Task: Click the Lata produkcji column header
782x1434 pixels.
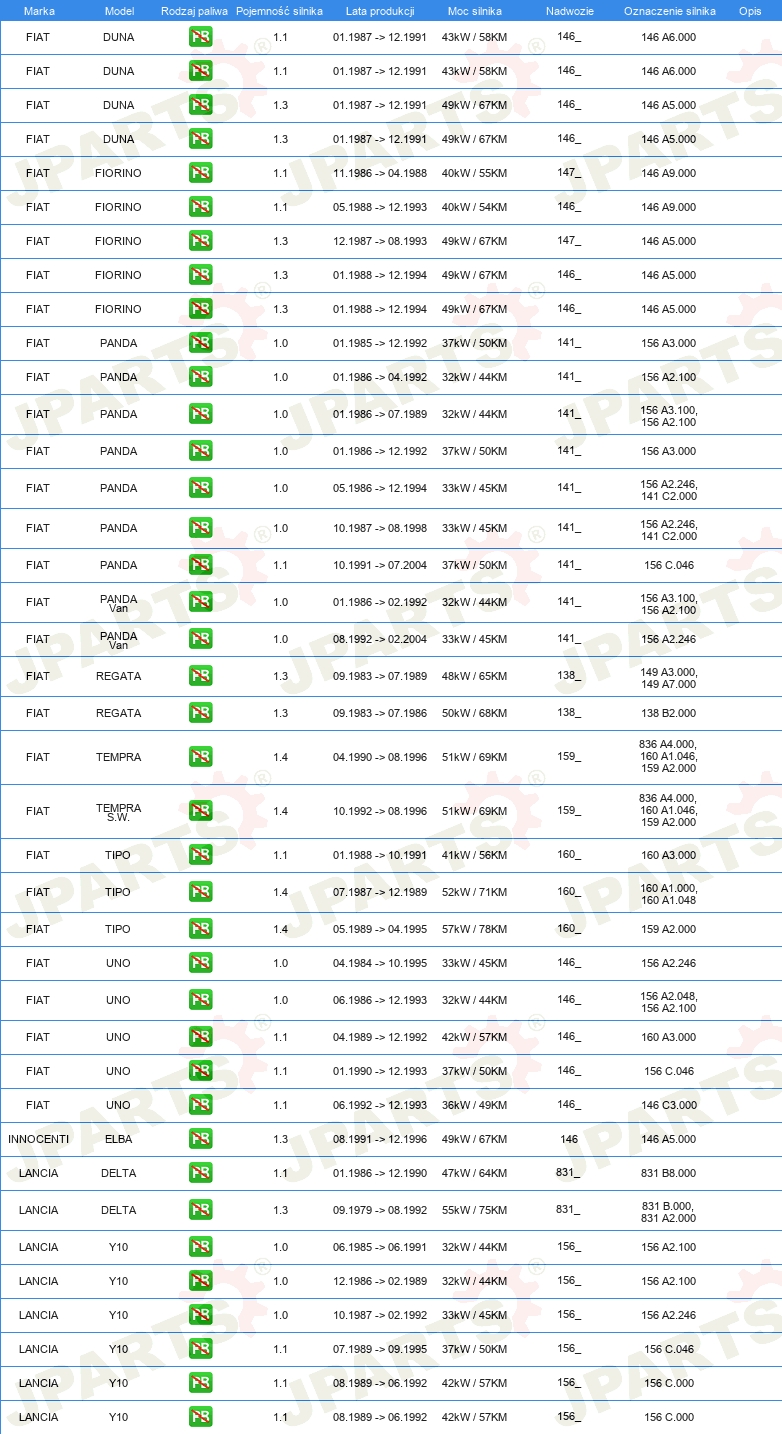Action: (380, 11)
